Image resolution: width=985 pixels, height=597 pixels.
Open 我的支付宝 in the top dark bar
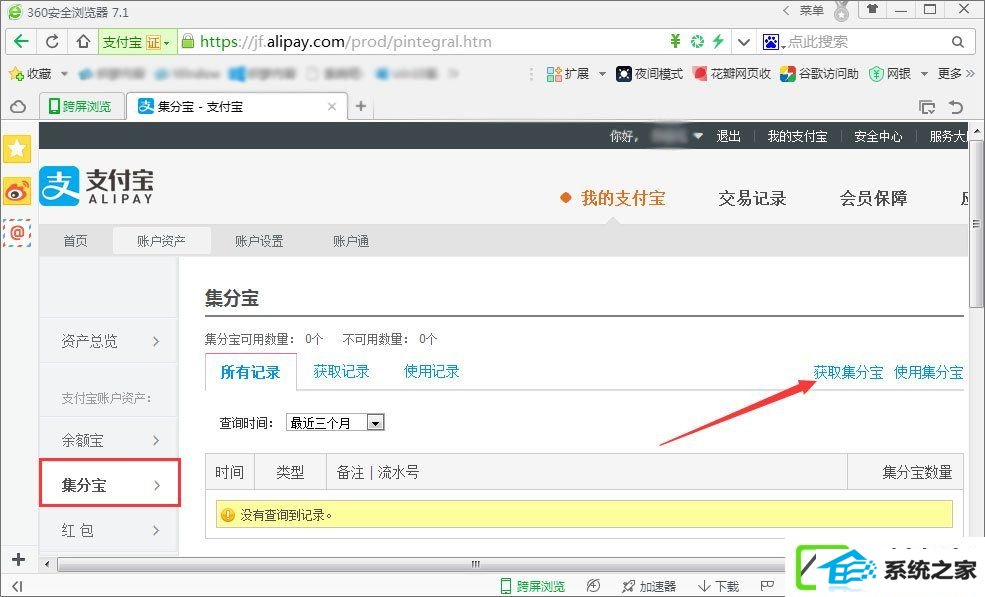pyautogui.click(x=797, y=136)
